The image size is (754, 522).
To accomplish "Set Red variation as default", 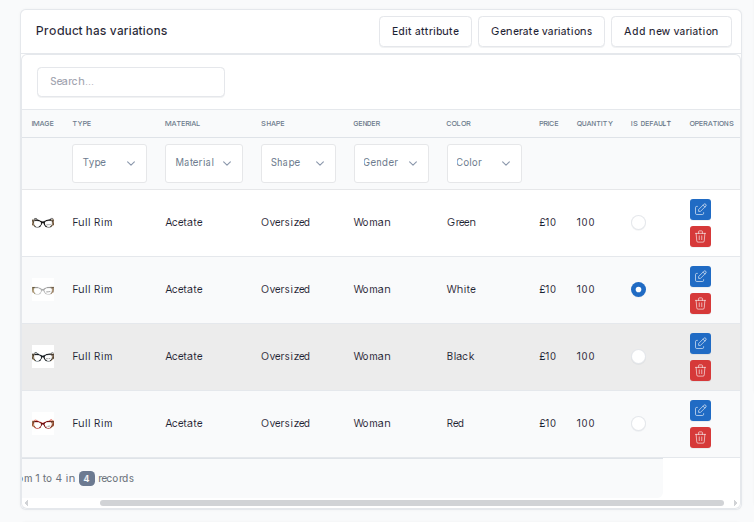I will (638, 423).
